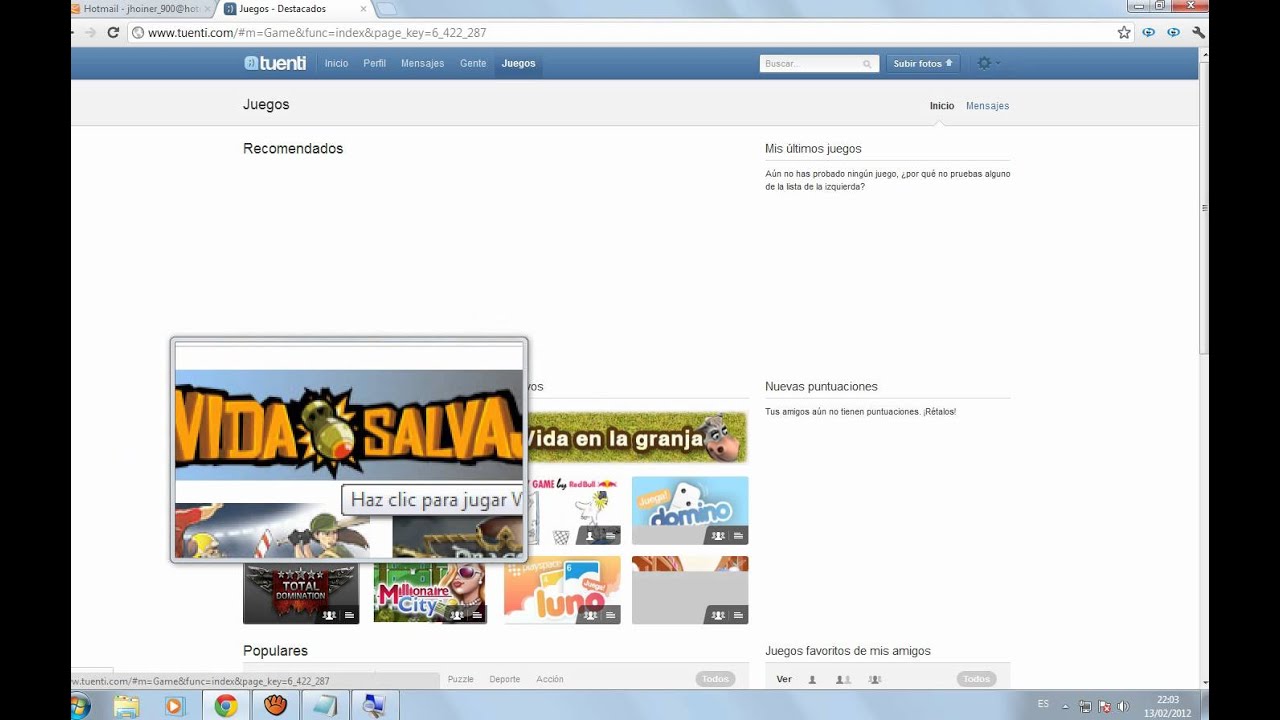The width and height of the screenshot is (1280, 720).
Task: Open the Total Domination game thumbnail
Action: click(301, 593)
